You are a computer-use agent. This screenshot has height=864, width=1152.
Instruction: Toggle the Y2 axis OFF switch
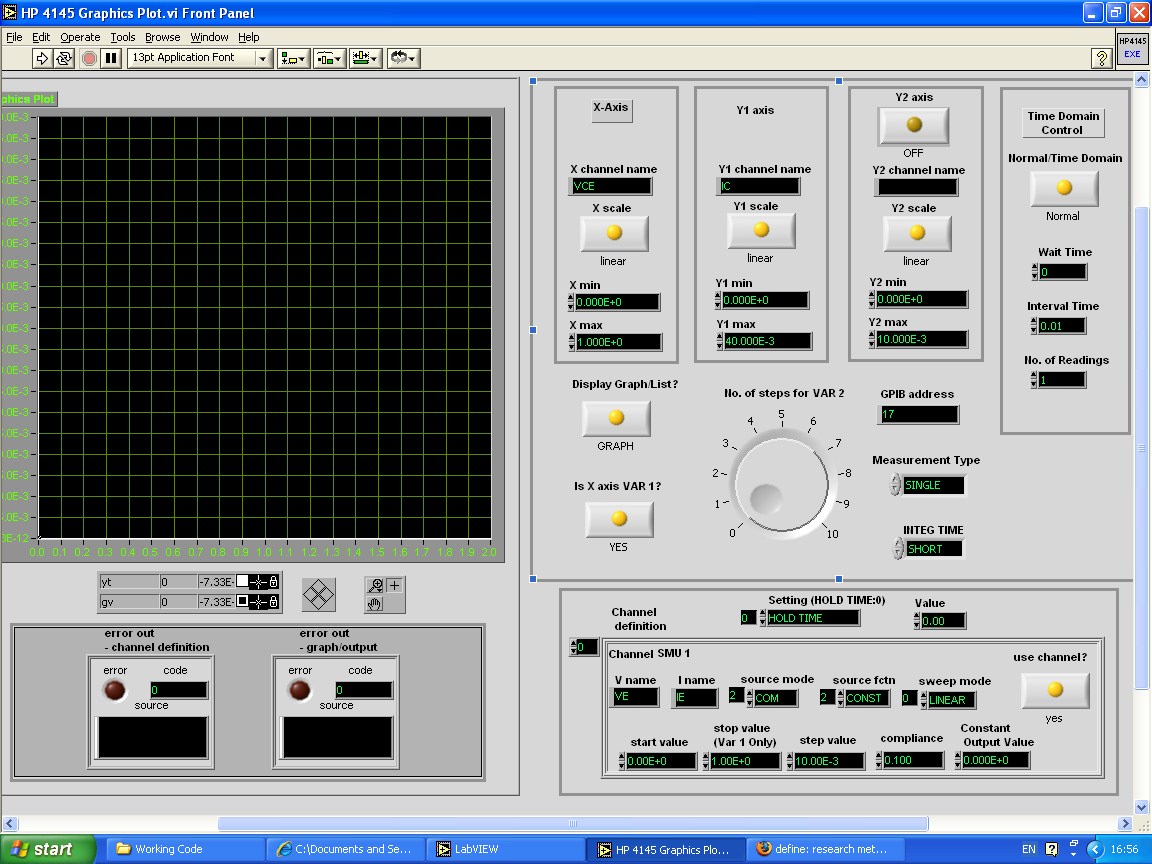(913, 125)
